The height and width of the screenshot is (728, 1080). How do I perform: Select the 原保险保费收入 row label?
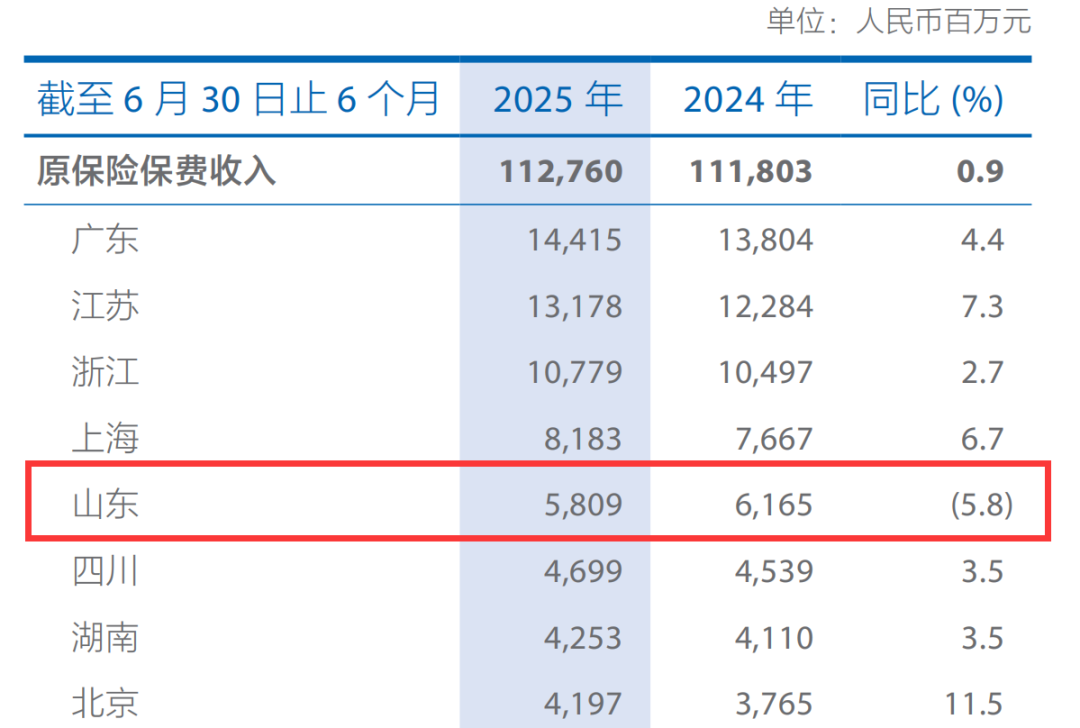click(156, 171)
